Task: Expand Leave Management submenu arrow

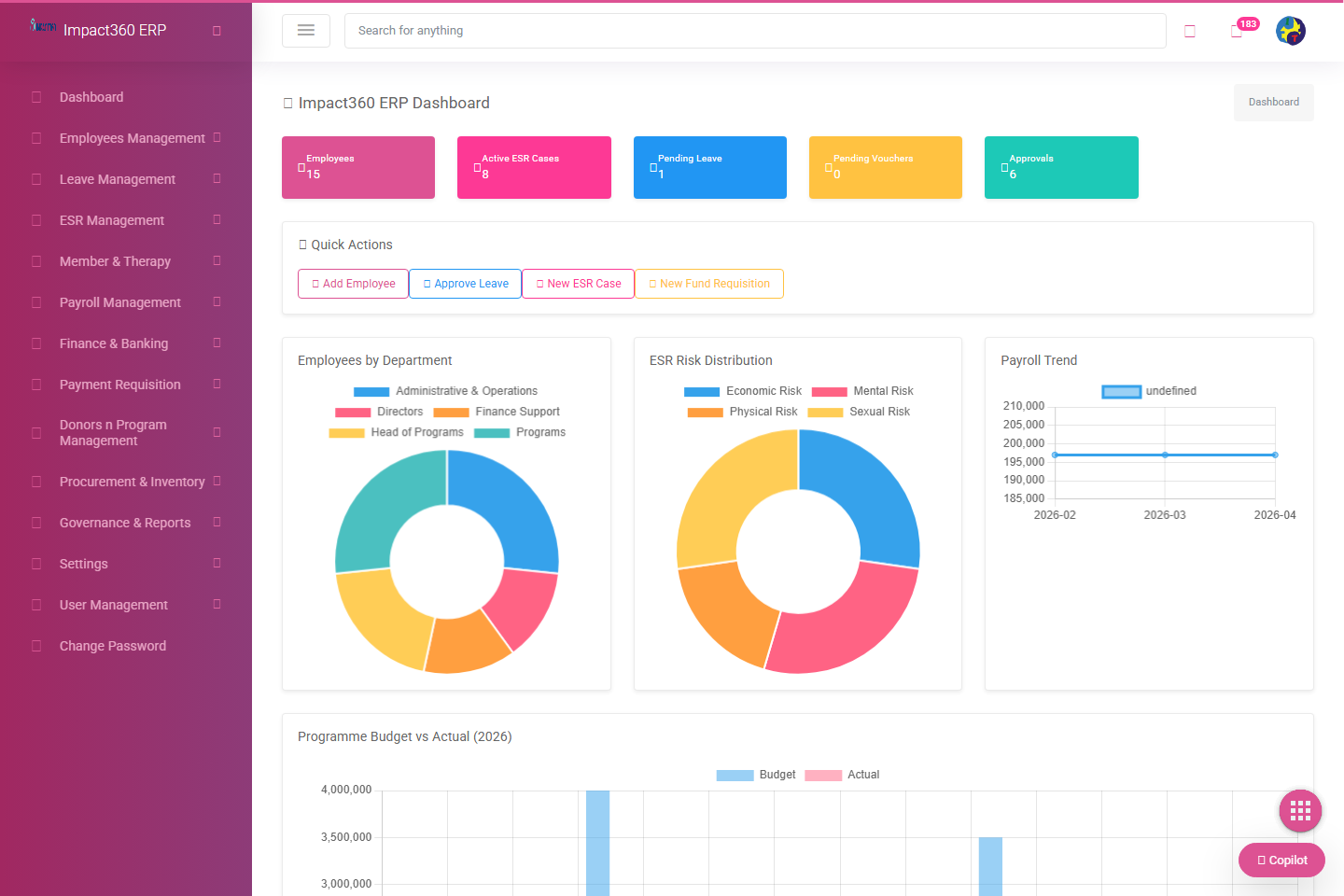Action: pyautogui.click(x=217, y=178)
